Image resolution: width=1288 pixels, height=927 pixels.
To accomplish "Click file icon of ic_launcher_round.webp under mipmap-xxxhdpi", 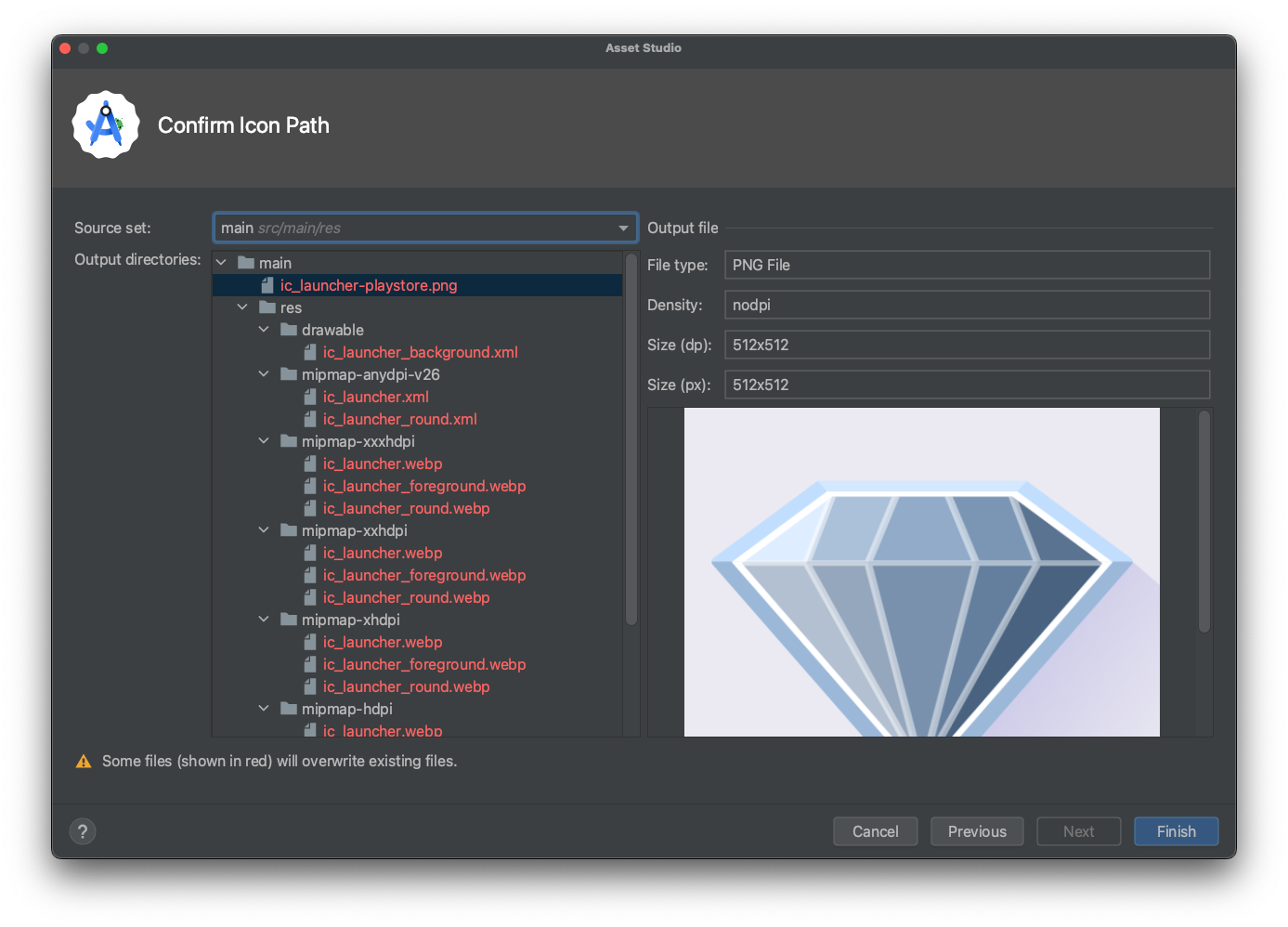I will (x=310, y=508).
